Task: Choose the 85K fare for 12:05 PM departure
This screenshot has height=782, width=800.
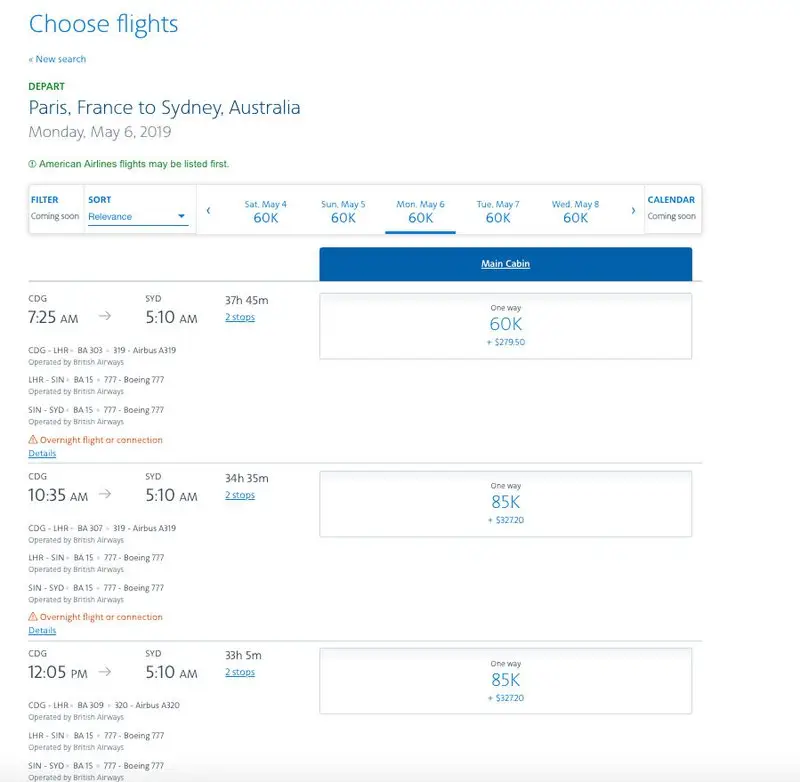Action: (x=505, y=680)
